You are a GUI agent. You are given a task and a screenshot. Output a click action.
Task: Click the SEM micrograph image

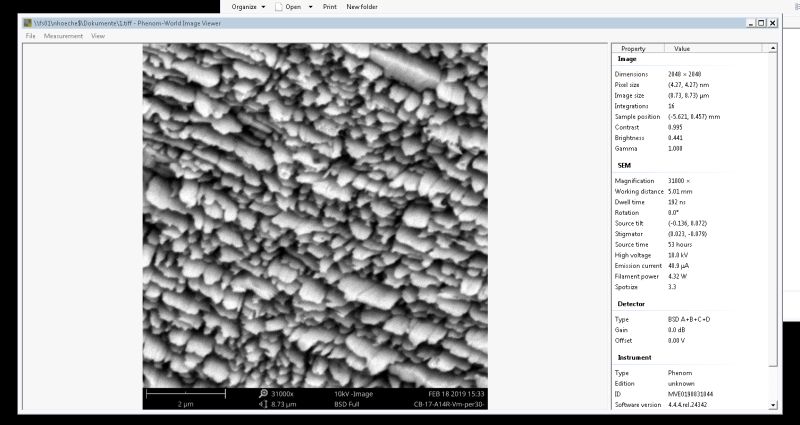point(315,215)
